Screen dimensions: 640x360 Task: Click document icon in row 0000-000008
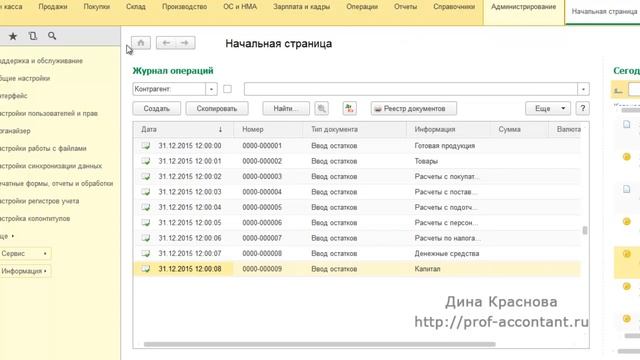(x=146, y=253)
